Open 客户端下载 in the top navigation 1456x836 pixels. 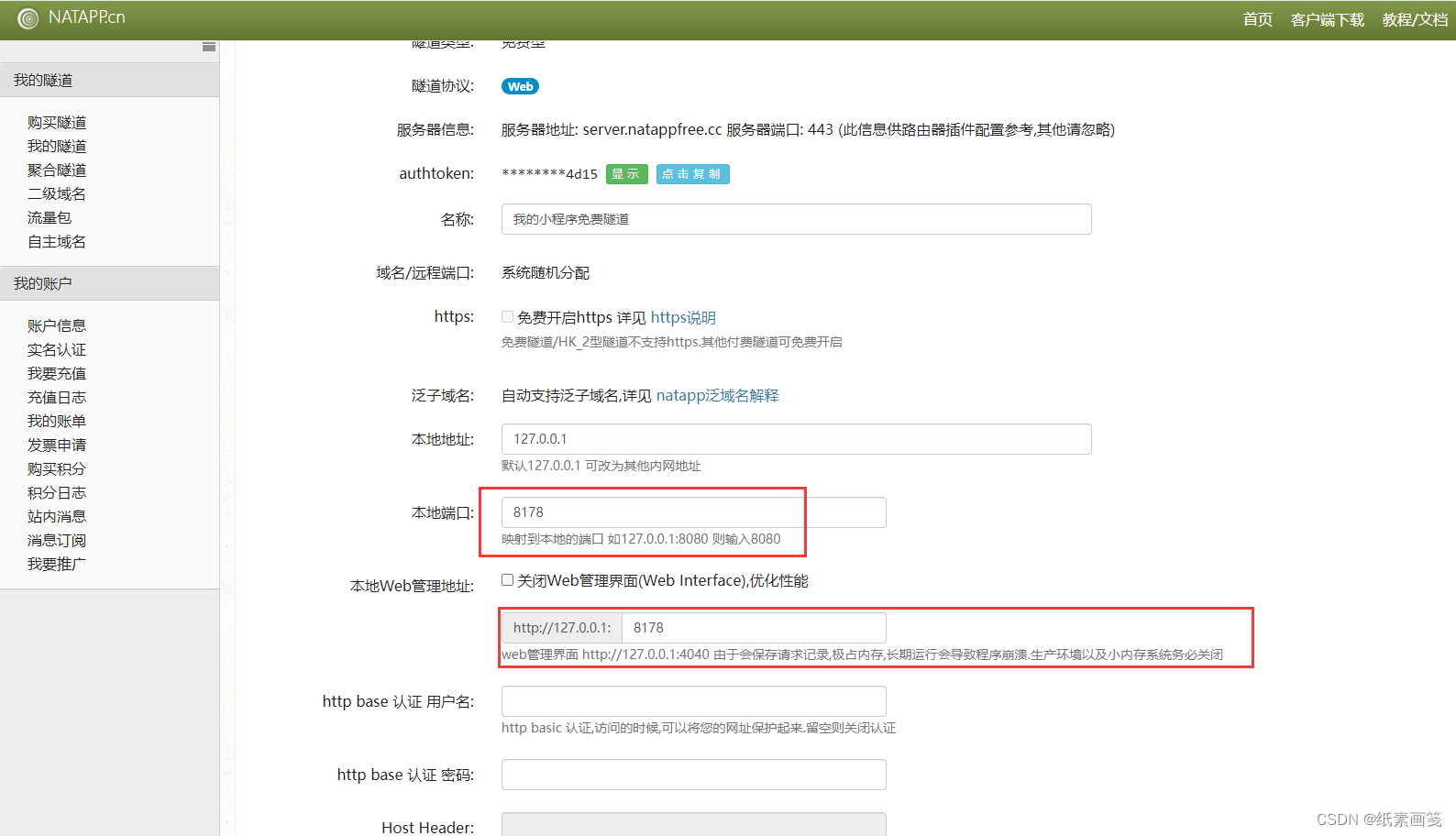click(1327, 19)
